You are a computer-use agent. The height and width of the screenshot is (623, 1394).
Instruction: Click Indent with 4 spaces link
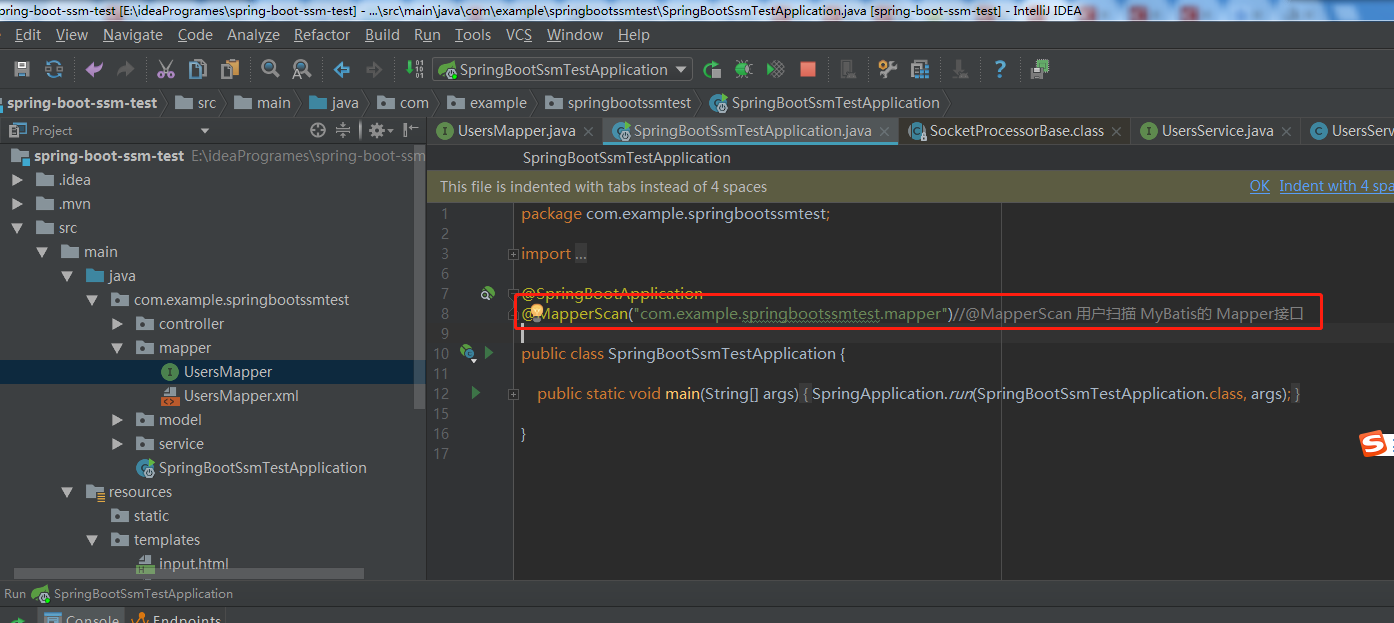(x=1336, y=186)
